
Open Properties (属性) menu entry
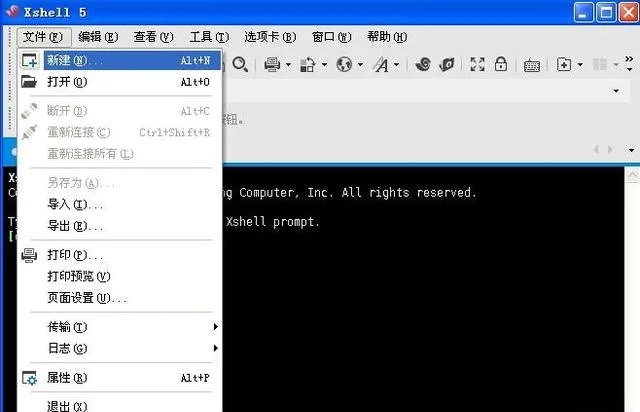(120, 378)
